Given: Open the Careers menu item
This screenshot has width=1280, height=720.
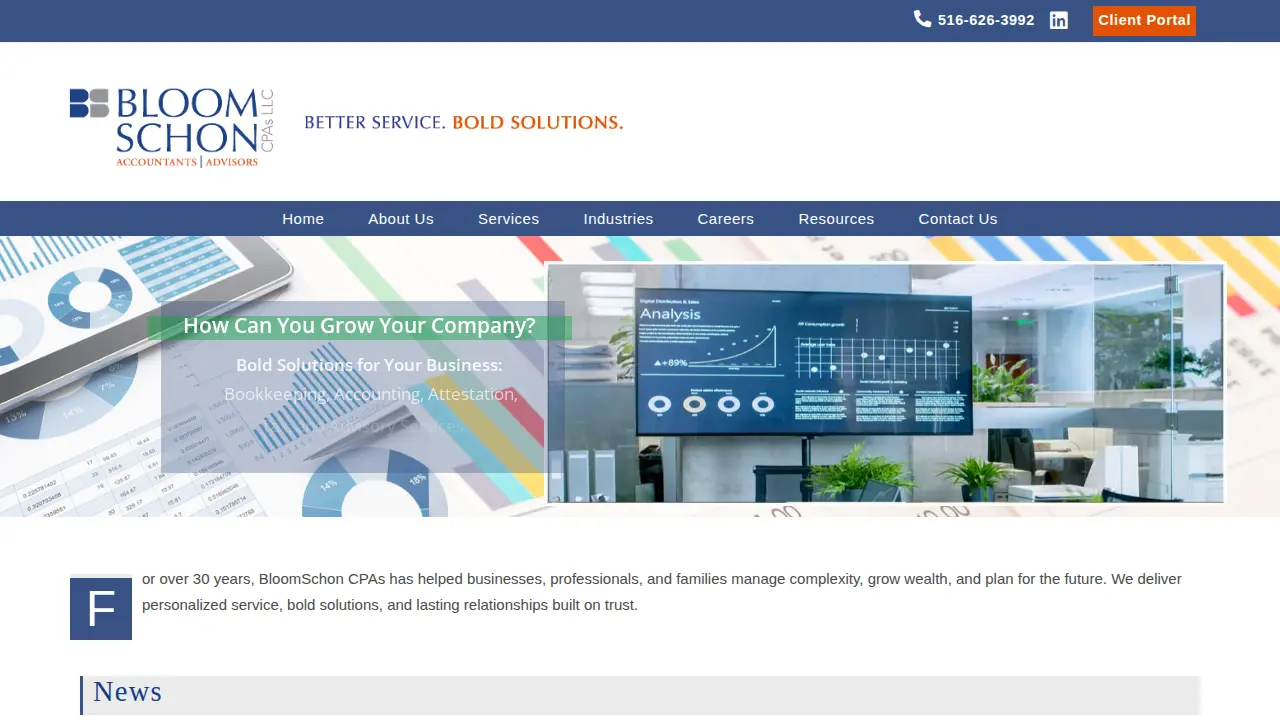Looking at the screenshot, I should (726, 219).
